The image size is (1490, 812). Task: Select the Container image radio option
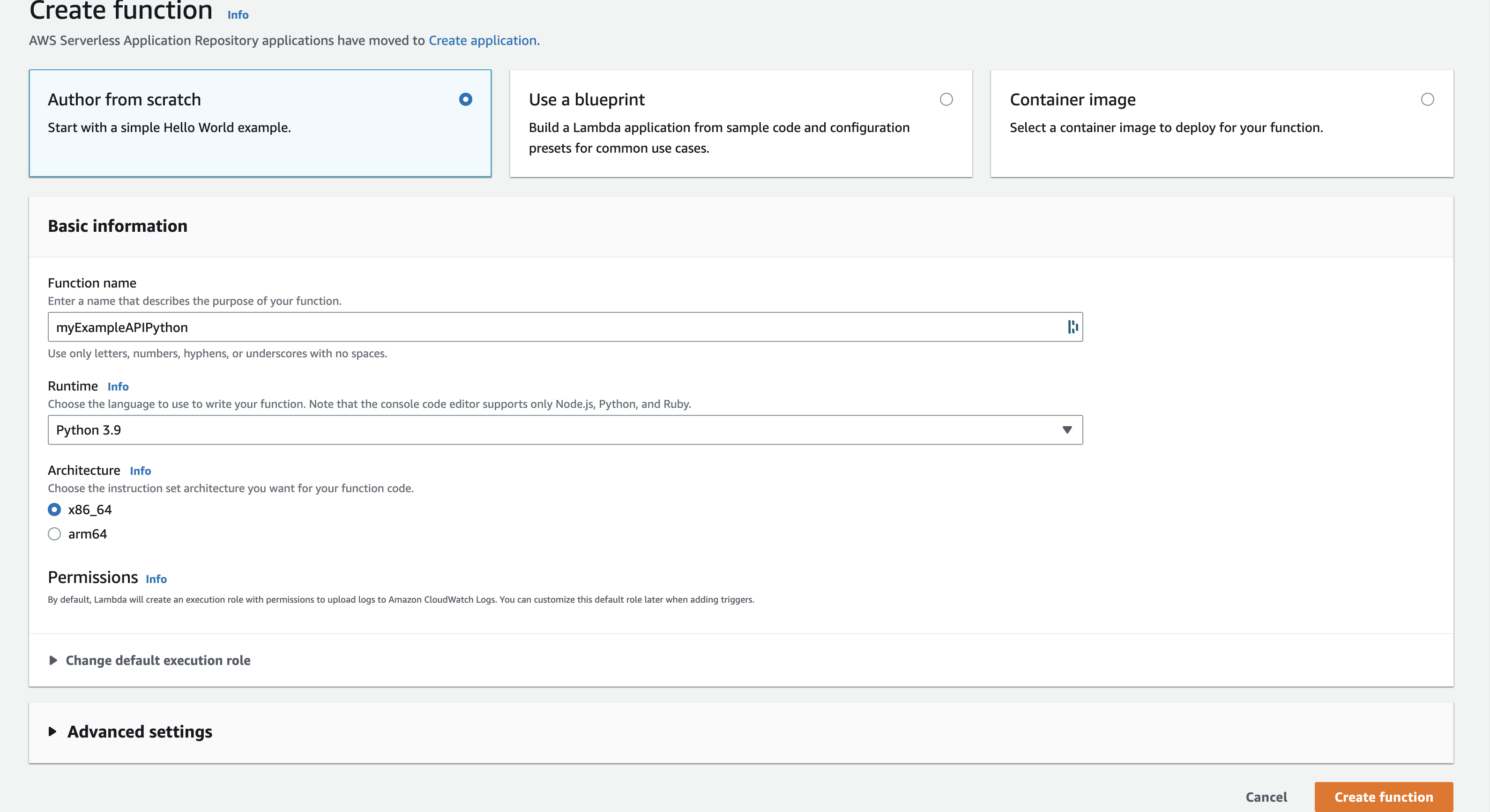pyautogui.click(x=1428, y=99)
